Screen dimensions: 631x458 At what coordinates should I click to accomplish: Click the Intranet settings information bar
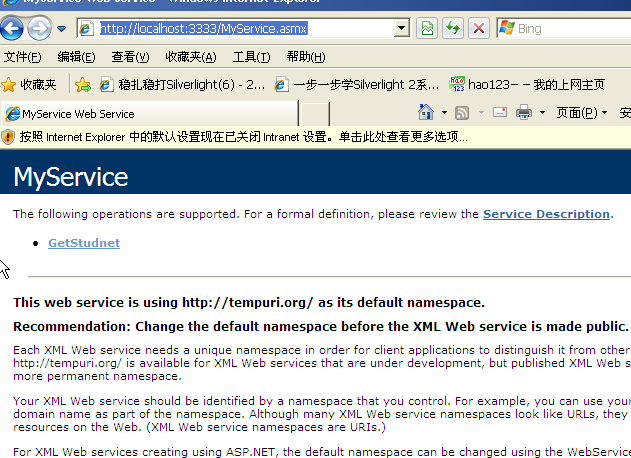[x=316, y=137]
